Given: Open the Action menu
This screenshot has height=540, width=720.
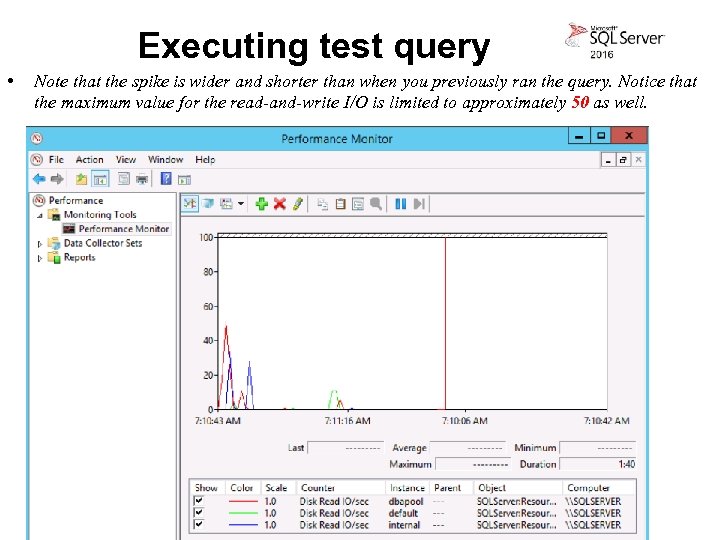Looking at the screenshot, I should tap(90, 160).
